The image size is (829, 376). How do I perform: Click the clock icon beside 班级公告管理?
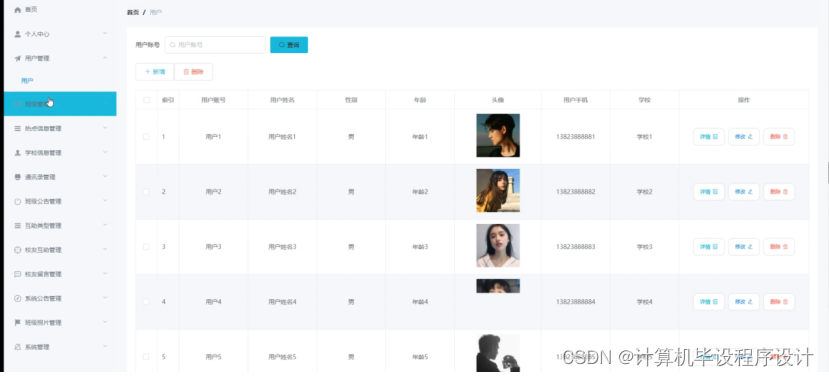[17, 201]
